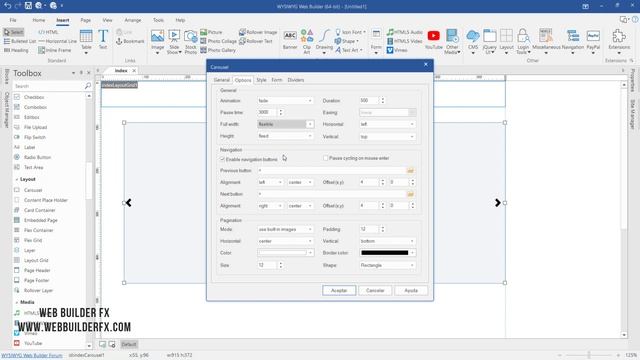Open the Pagination Mode dropdown
This screenshot has height=360, width=640.
(285, 229)
